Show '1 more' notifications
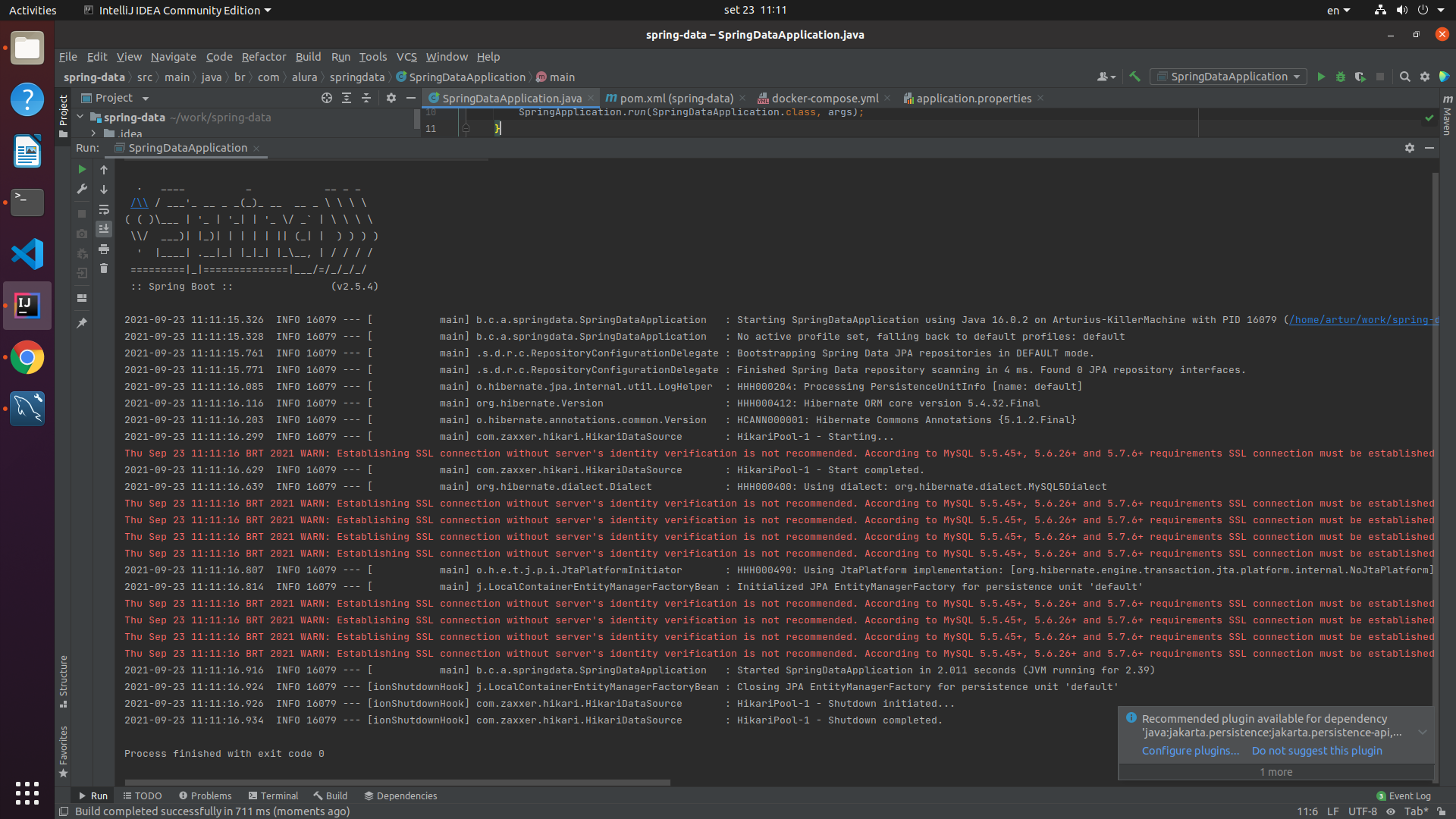Screen dimensions: 1456x819 [1276, 772]
